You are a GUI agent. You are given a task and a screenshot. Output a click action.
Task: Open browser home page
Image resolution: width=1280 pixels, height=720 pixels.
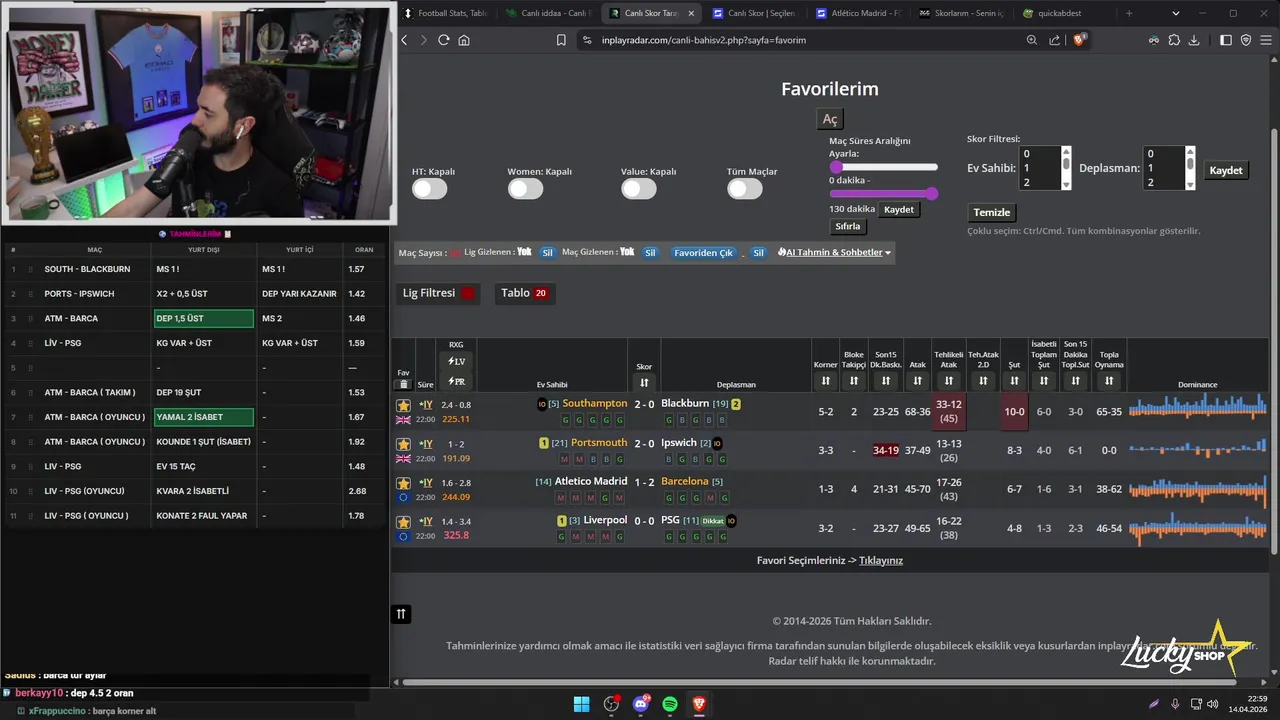coord(464,40)
